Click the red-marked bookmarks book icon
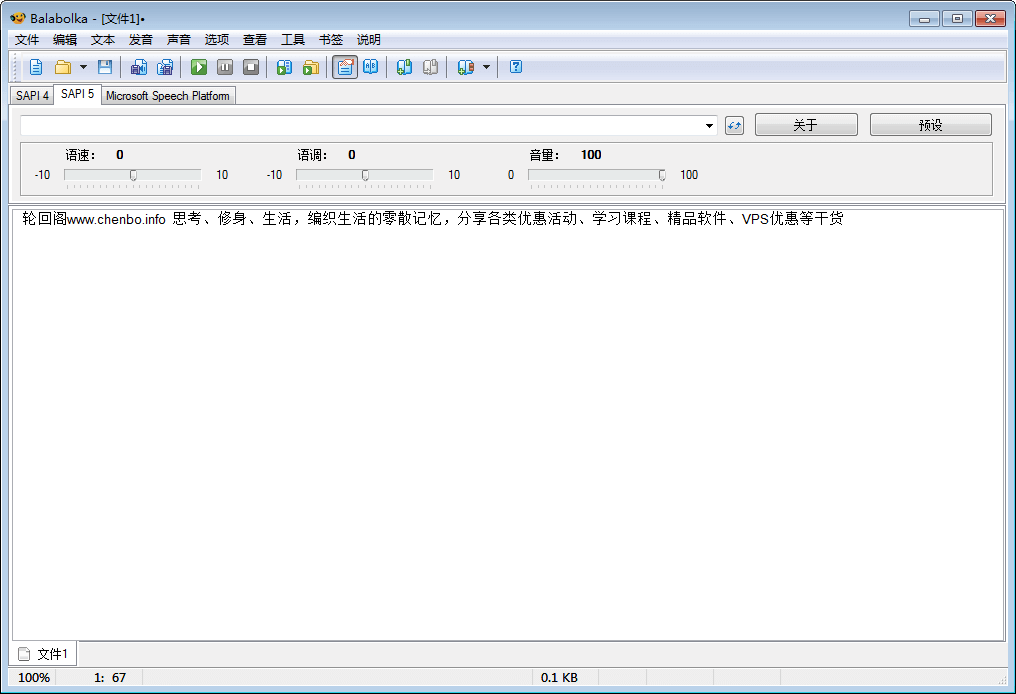Viewport: 1016px width, 694px height. click(x=465, y=67)
